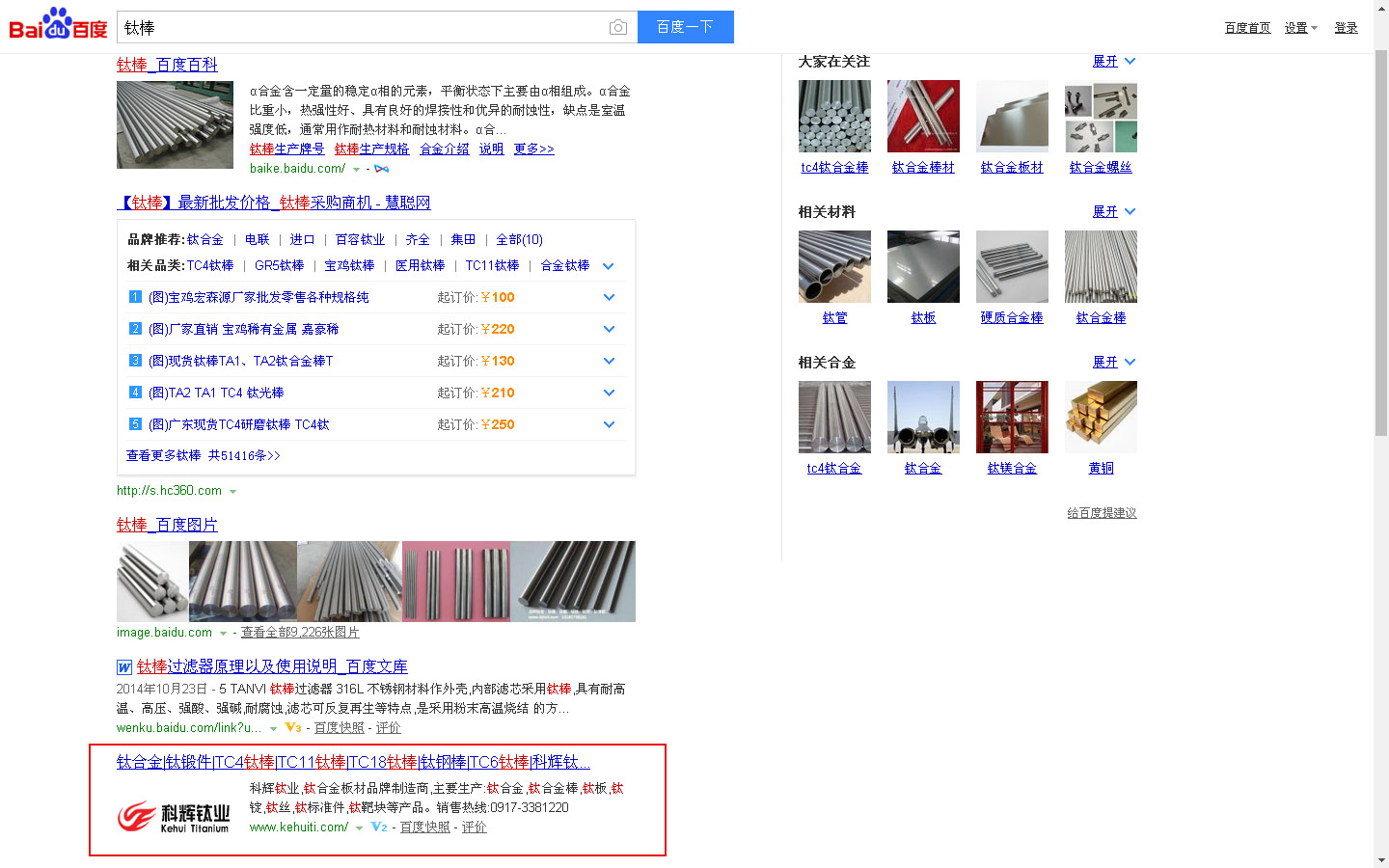Image resolution: width=1389 pixels, height=868 pixels.
Task: Click 给百度提建议 feedback link
Action: pos(1102,513)
